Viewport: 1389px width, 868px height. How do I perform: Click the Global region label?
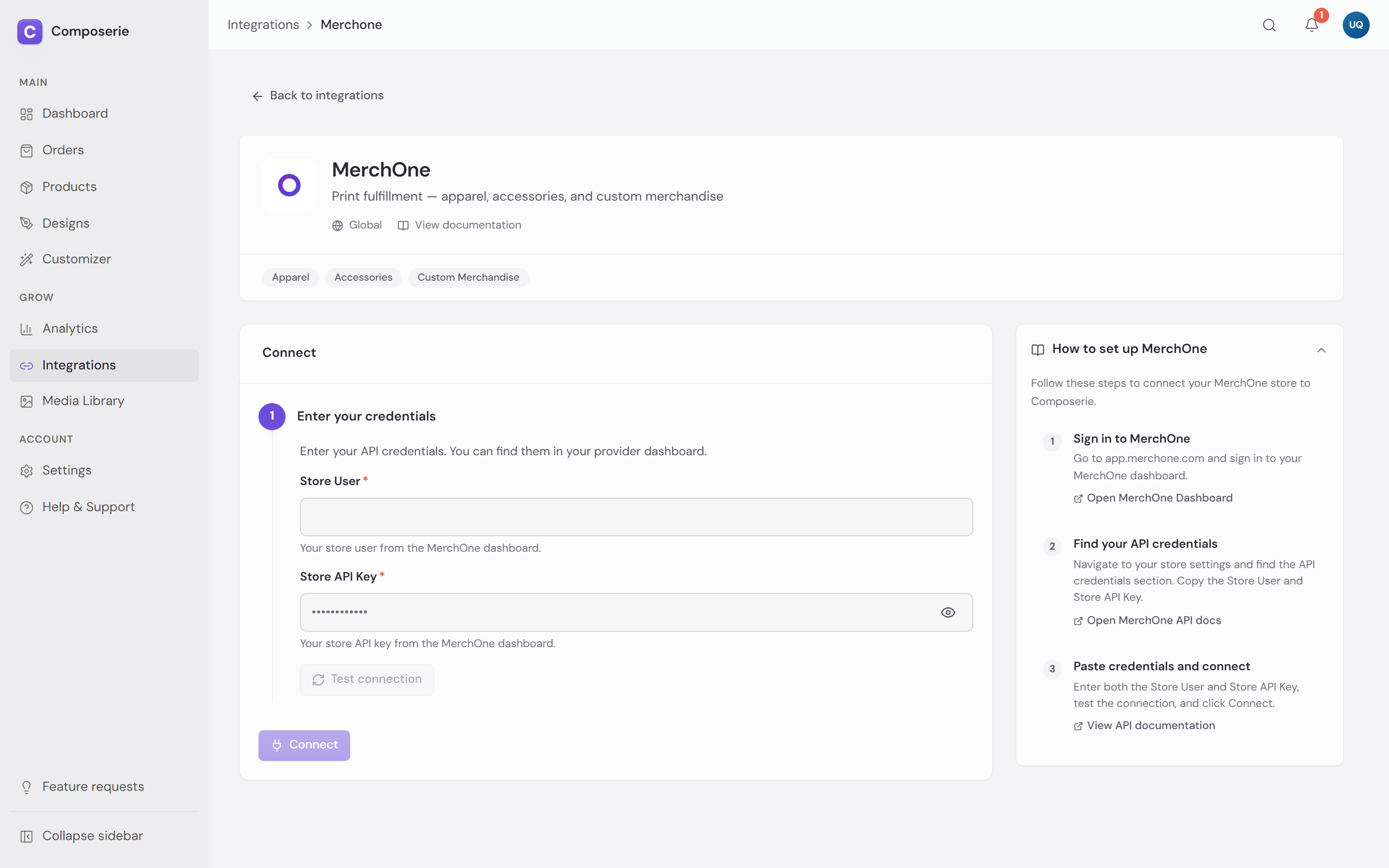(x=357, y=225)
